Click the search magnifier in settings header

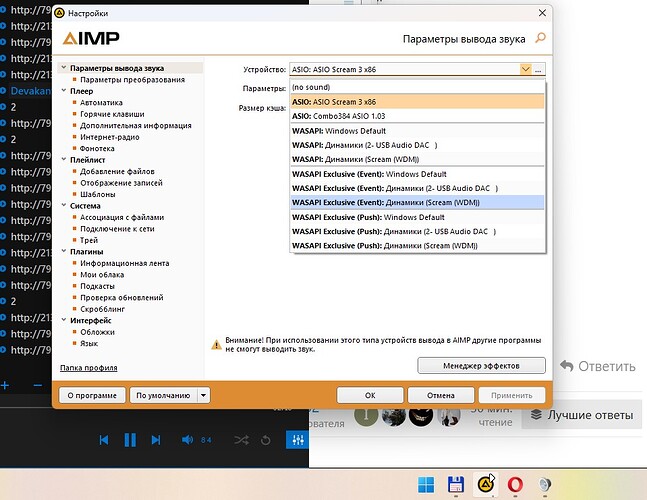[x=541, y=38]
